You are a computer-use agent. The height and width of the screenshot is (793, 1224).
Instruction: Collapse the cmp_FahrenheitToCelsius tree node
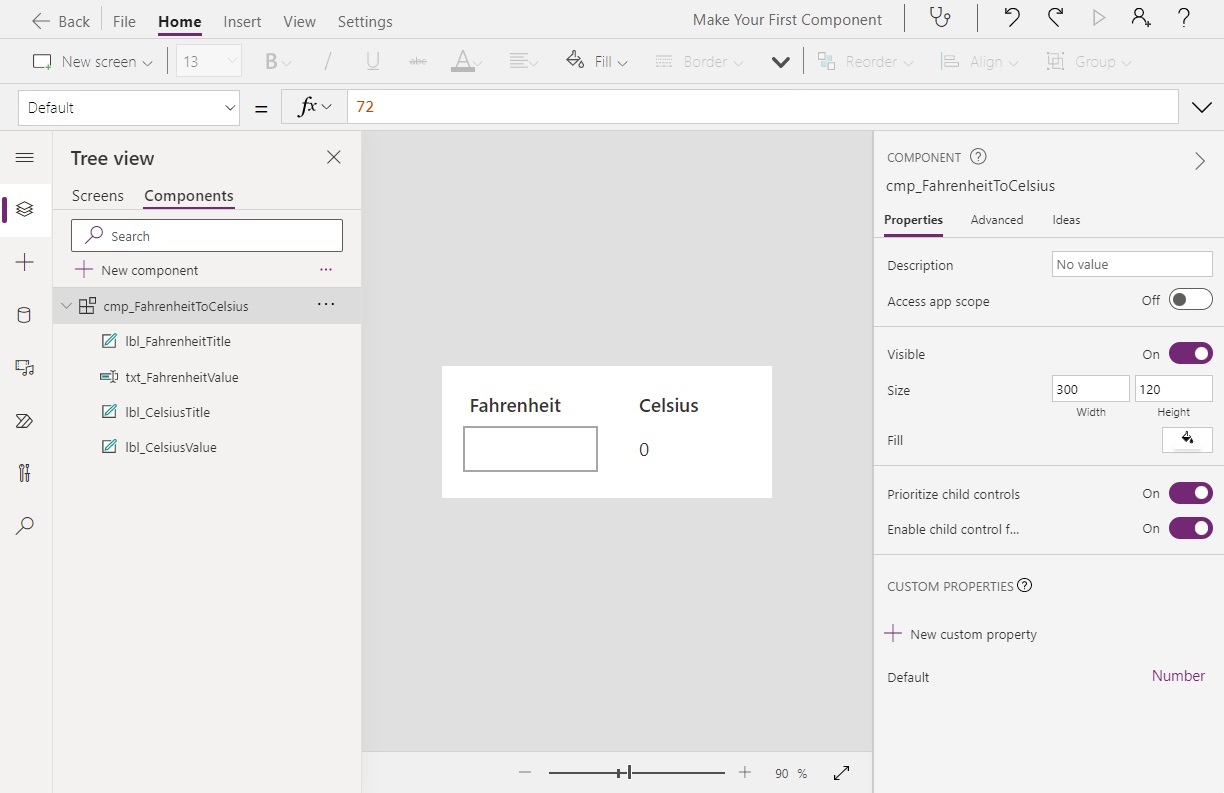tap(66, 305)
